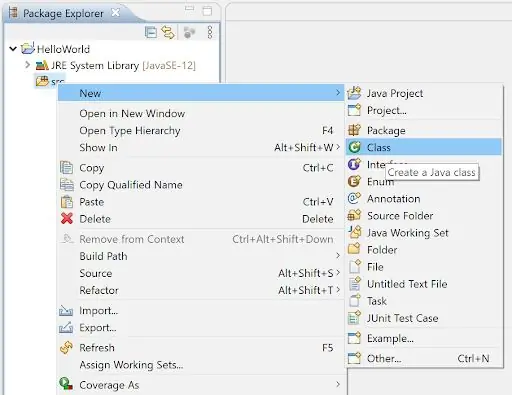Click the Delete shortcut label at right
Screen dimensions: 512x395
point(318,219)
